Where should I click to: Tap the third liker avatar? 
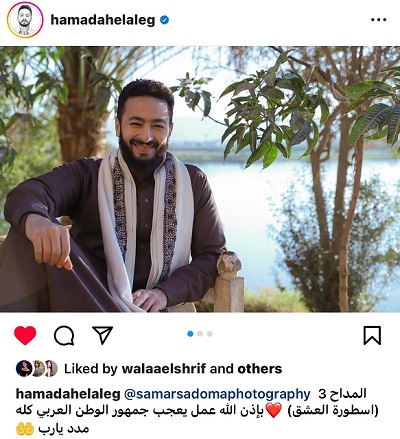[x=51, y=368]
